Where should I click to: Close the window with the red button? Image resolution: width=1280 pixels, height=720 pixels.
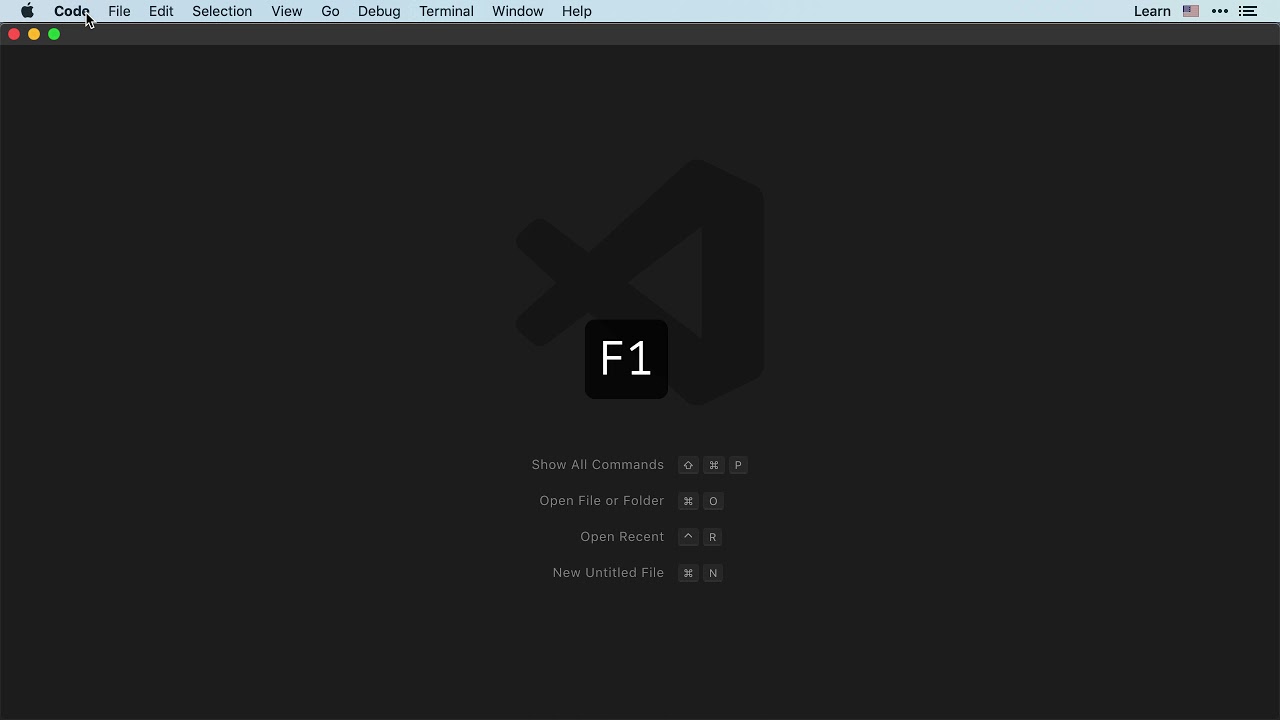coord(14,34)
